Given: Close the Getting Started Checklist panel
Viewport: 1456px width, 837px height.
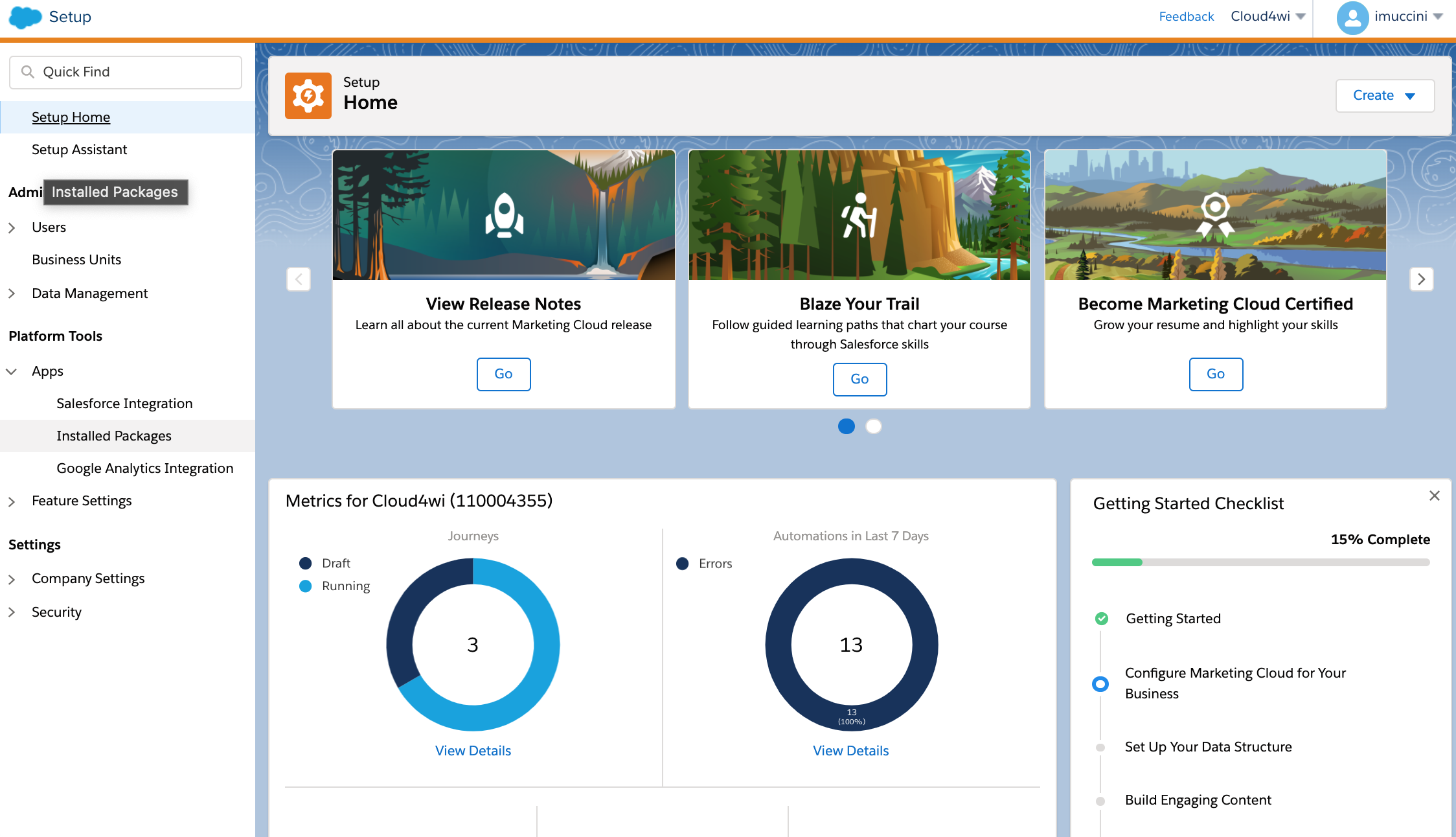Looking at the screenshot, I should 1435,496.
